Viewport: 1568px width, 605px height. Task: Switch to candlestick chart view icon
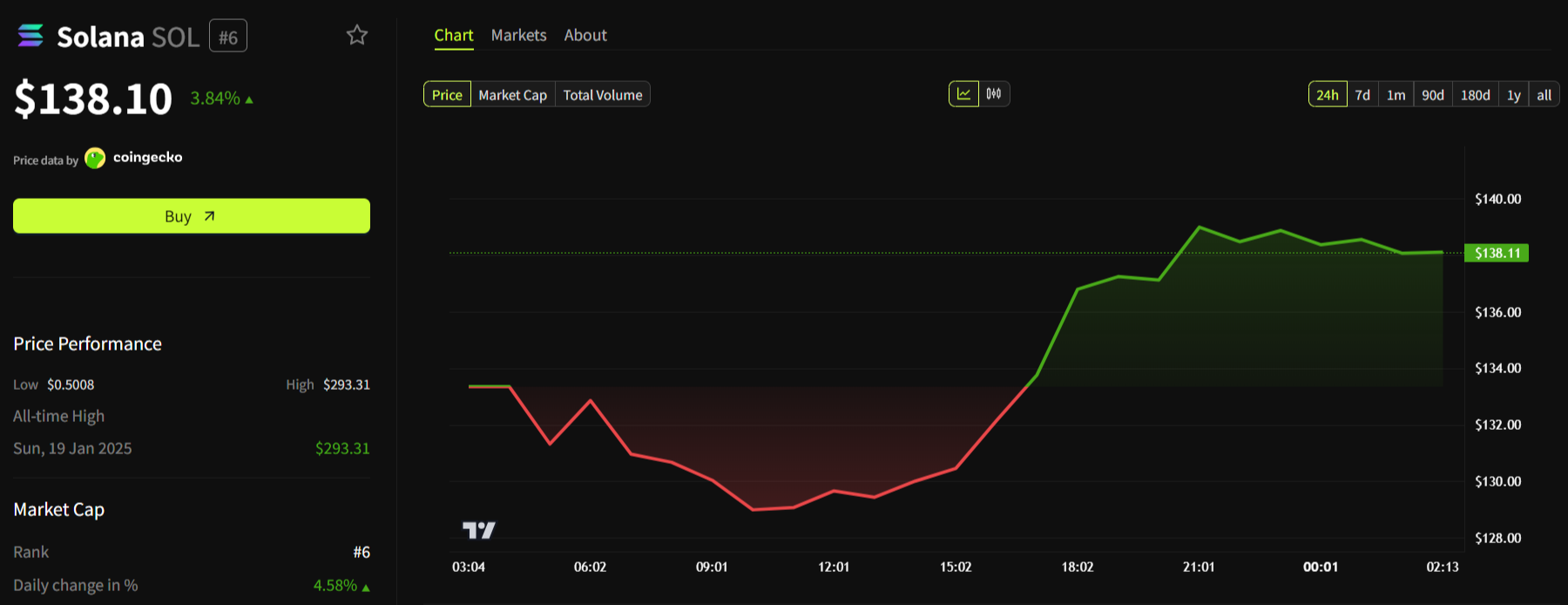coord(994,94)
